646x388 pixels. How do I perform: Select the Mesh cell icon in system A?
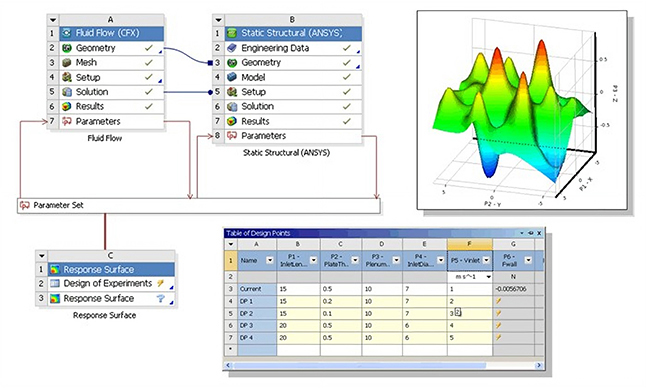point(66,63)
